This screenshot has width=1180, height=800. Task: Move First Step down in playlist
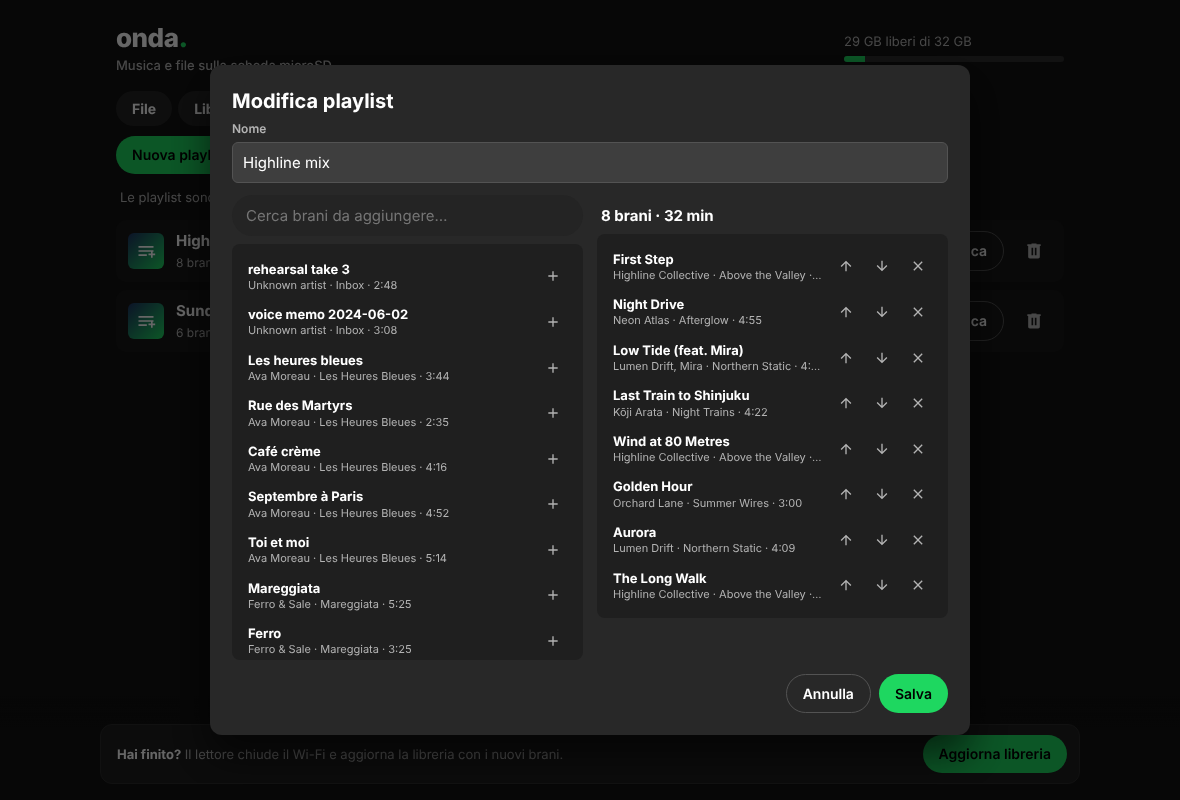click(881, 266)
